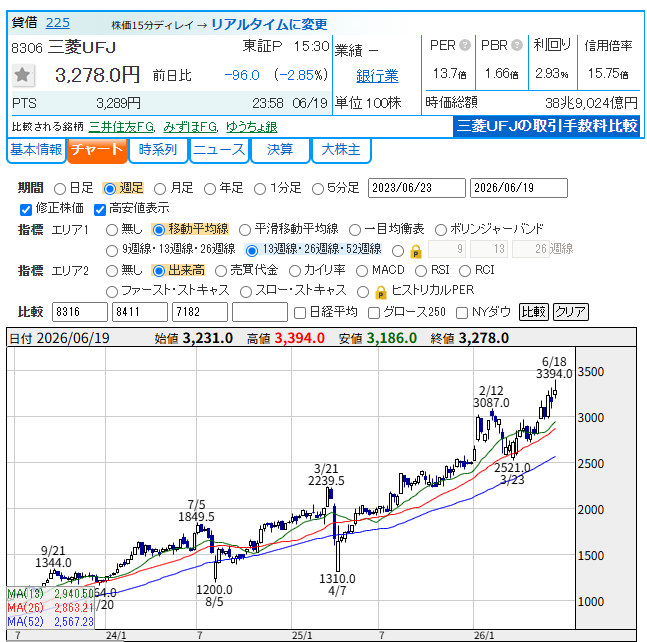Click comparison code field 8316
This screenshot has width=647, height=642.
[80, 312]
